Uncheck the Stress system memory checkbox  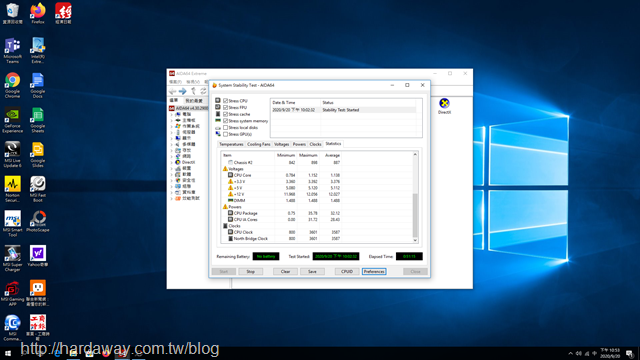pyautogui.click(x=225, y=121)
